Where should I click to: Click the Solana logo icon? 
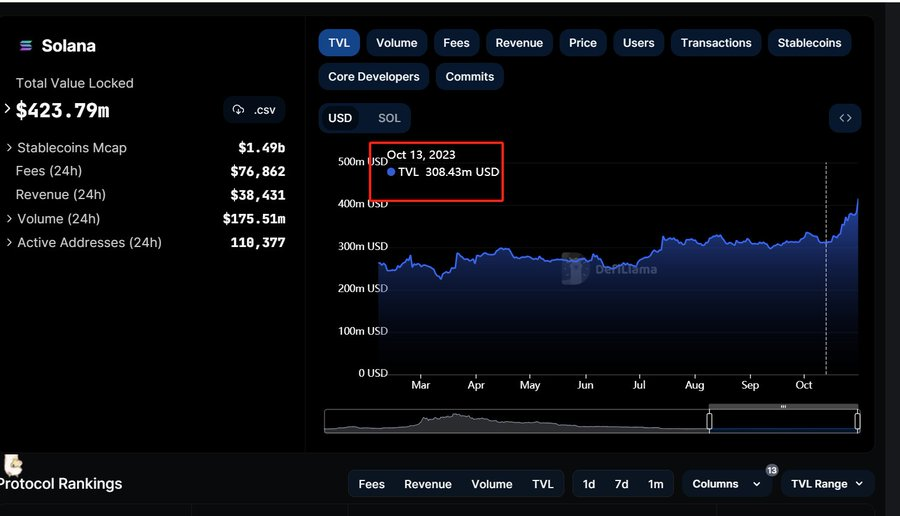click(x=26, y=46)
